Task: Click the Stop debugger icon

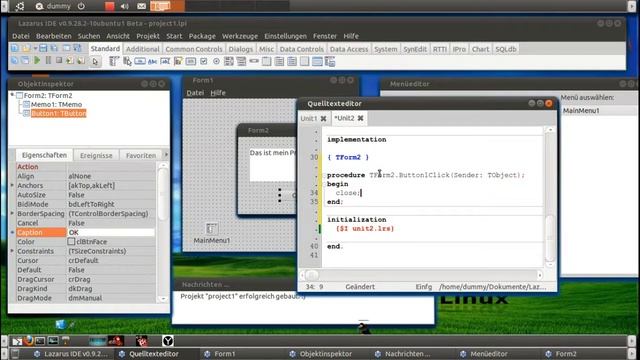Action: click(x=59, y=60)
